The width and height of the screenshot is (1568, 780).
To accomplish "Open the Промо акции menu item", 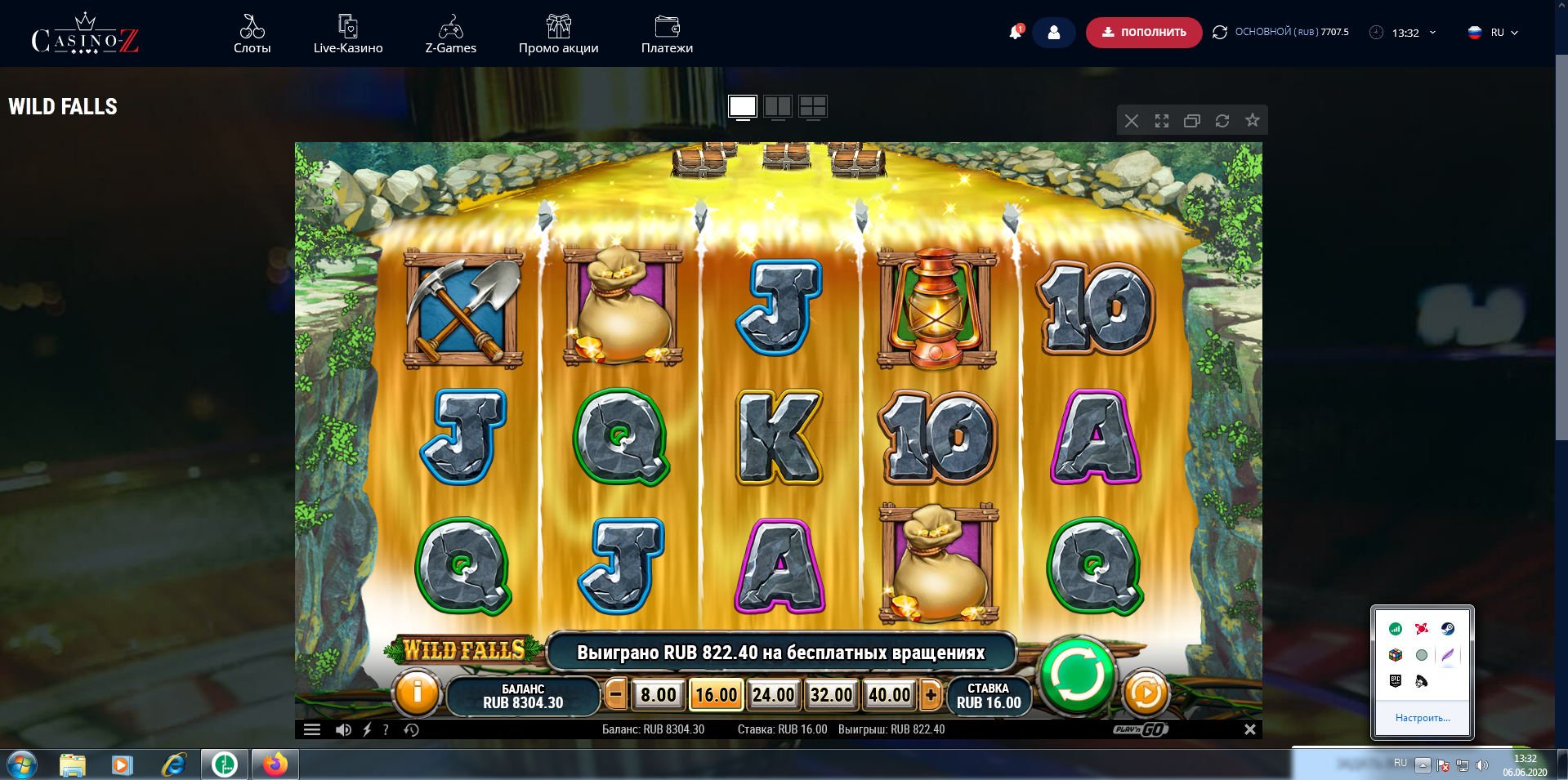I will (558, 33).
